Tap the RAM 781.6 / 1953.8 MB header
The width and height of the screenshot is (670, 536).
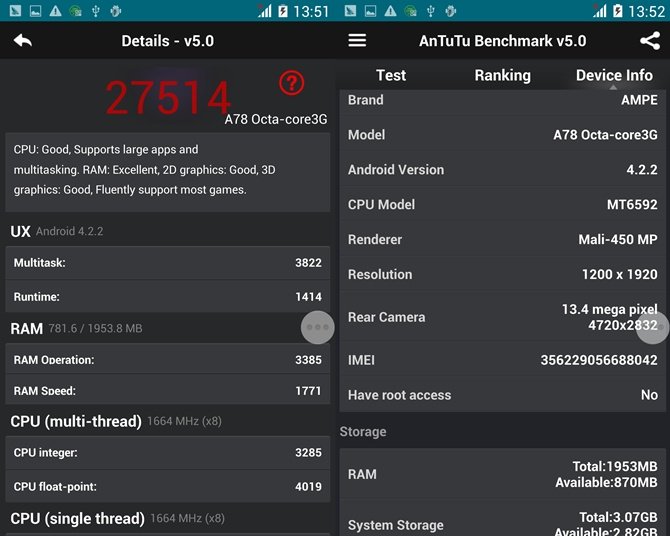tap(76, 328)
